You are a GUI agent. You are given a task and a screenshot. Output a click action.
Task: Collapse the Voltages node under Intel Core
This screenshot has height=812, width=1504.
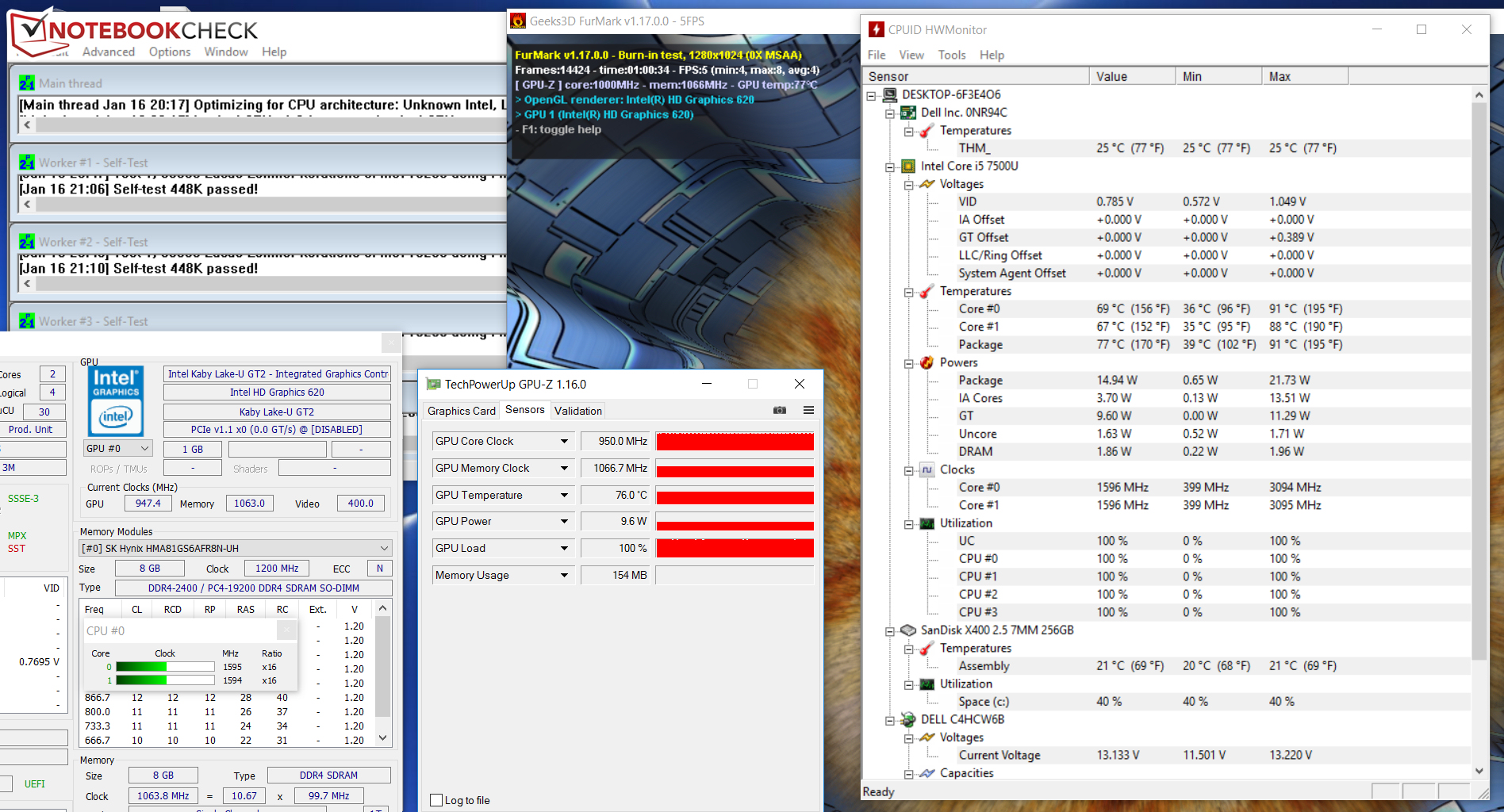908,185
